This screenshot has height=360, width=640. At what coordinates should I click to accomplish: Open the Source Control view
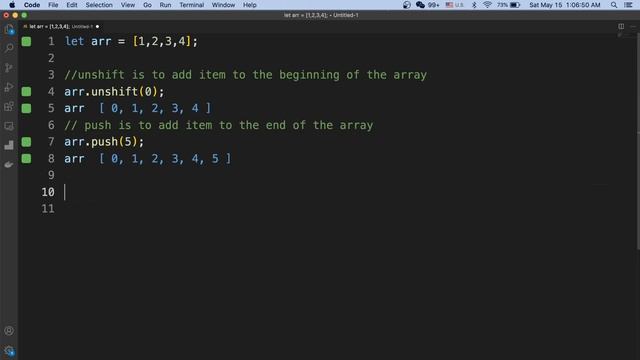point(9,68)
